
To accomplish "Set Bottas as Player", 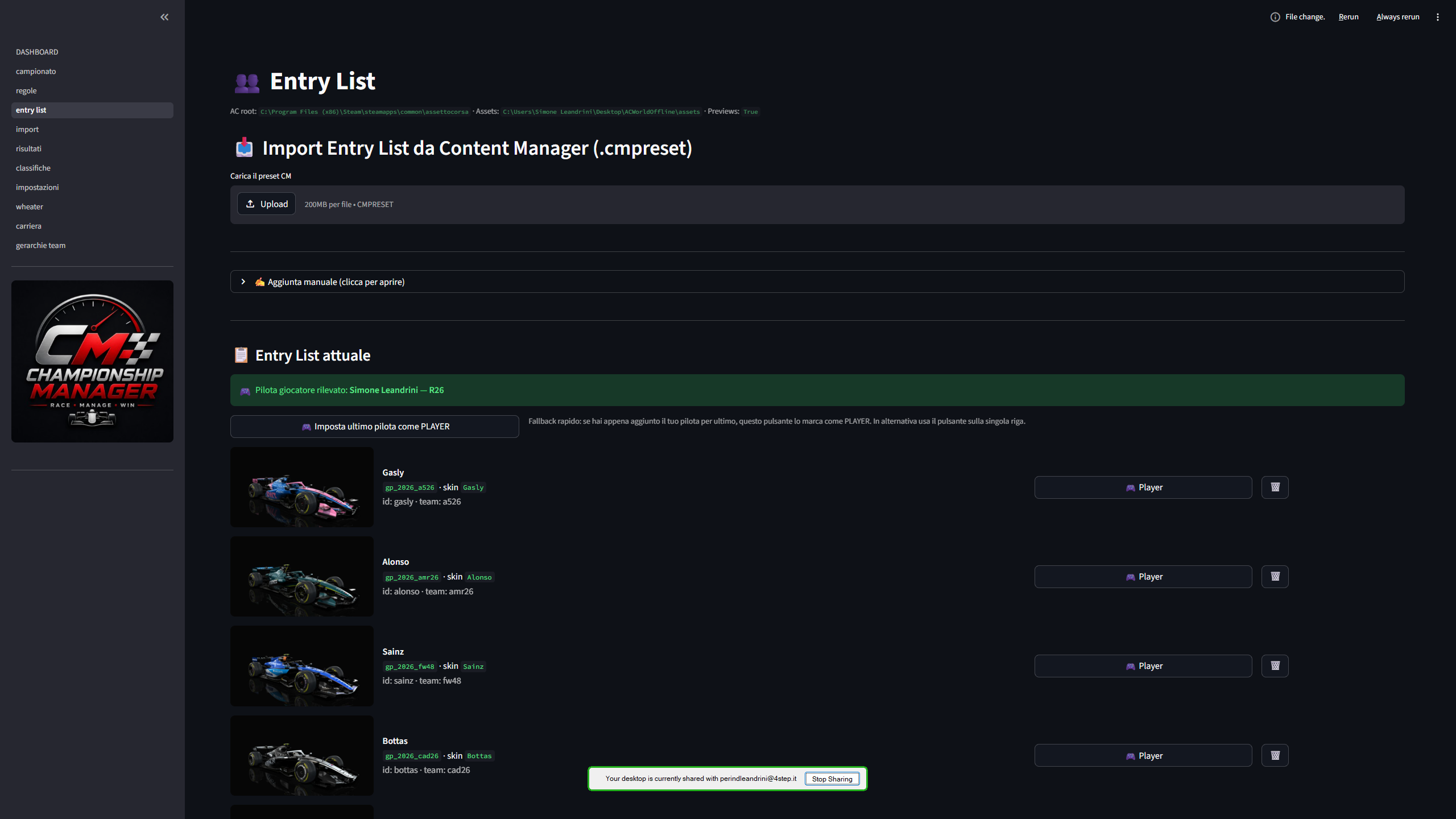I will coord(1143,755).
